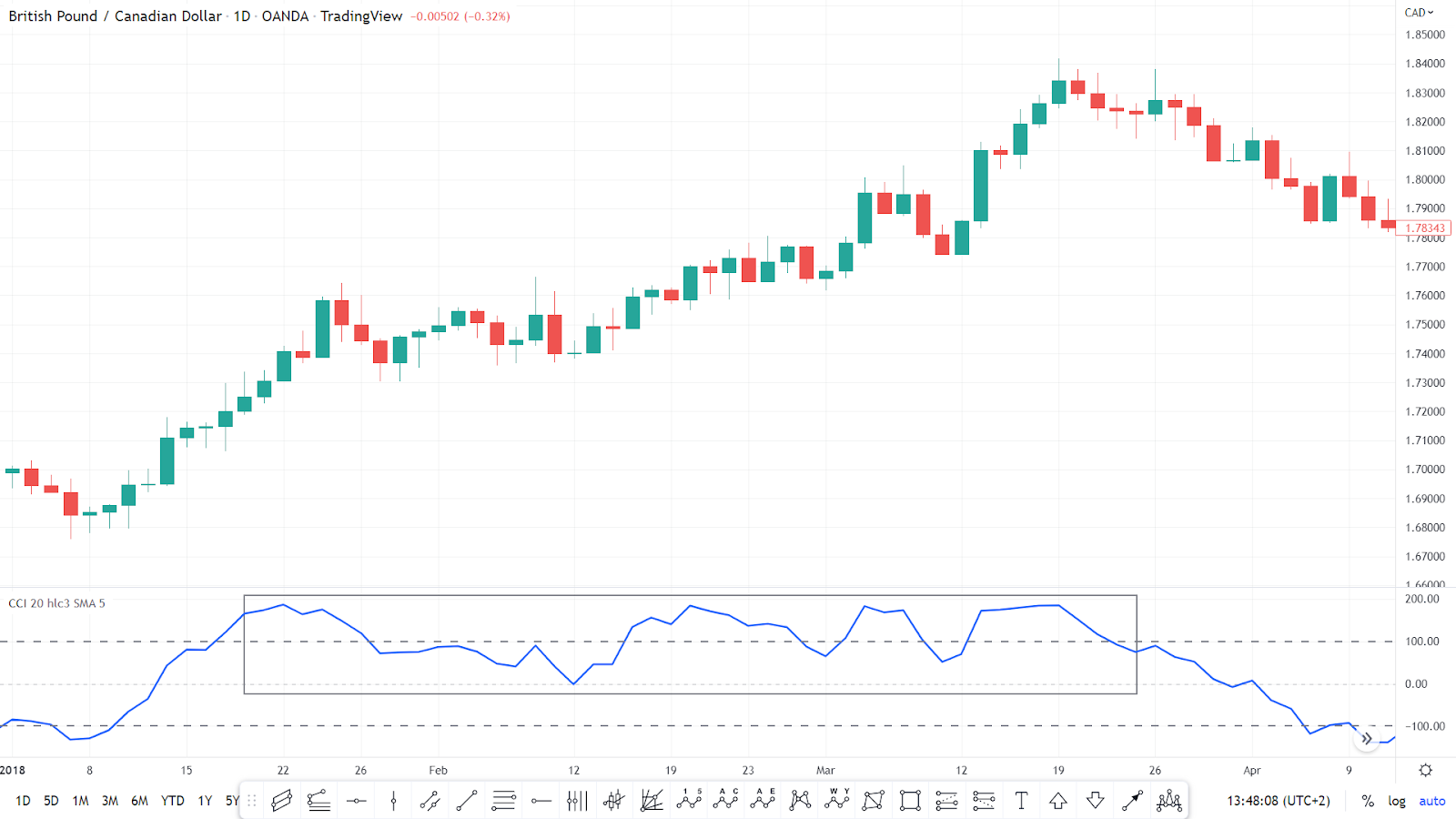
Task: Open the CAD currency dropdown
Action: (x=1419, y=13)
